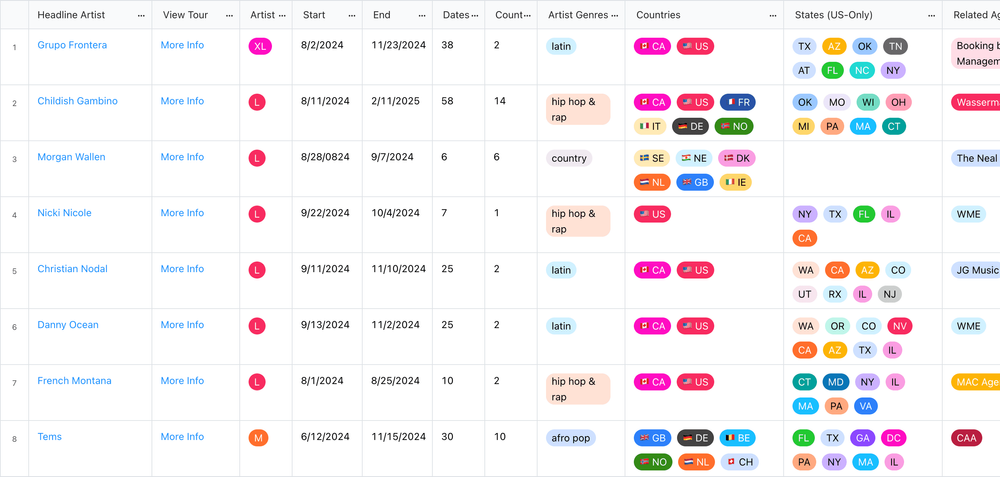Open the Headline Artist column options menu
The image size is (1000, 477).
click(141, 15)
